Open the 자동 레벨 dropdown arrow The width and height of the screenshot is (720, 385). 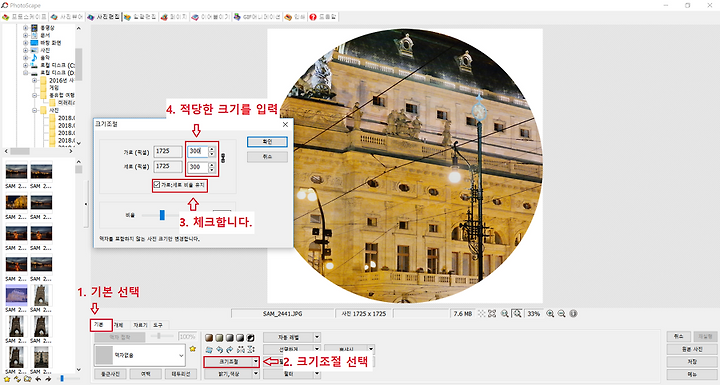point(317,337)
